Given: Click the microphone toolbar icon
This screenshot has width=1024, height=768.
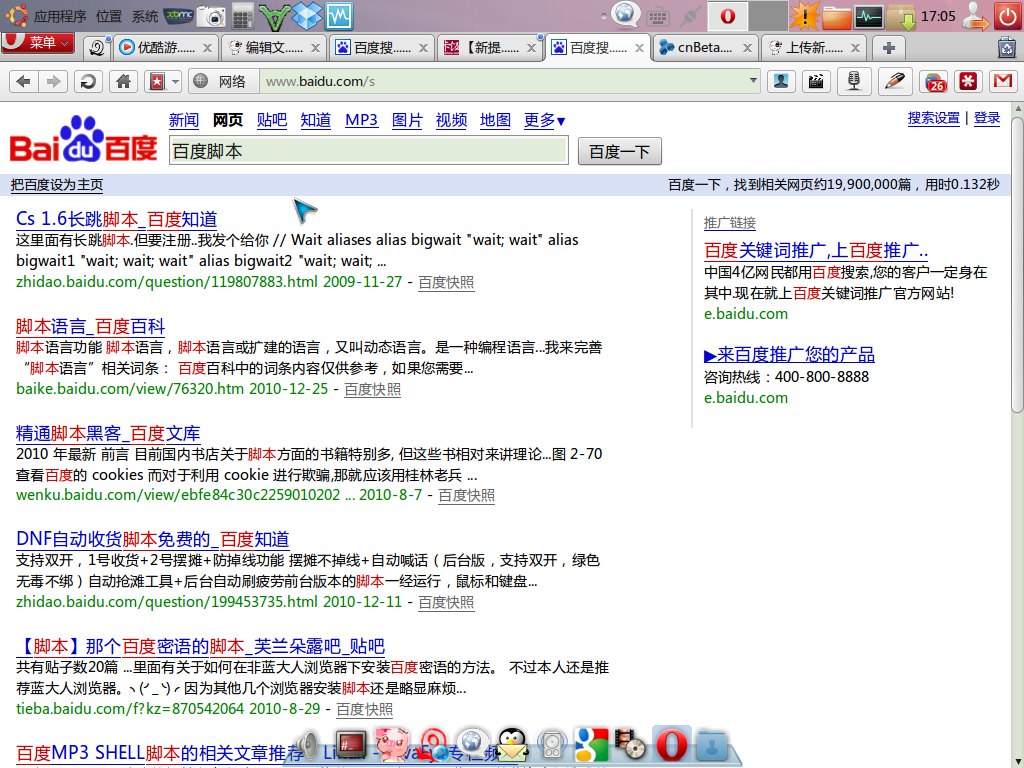Looking at the screenshot, I should point(853,82).
